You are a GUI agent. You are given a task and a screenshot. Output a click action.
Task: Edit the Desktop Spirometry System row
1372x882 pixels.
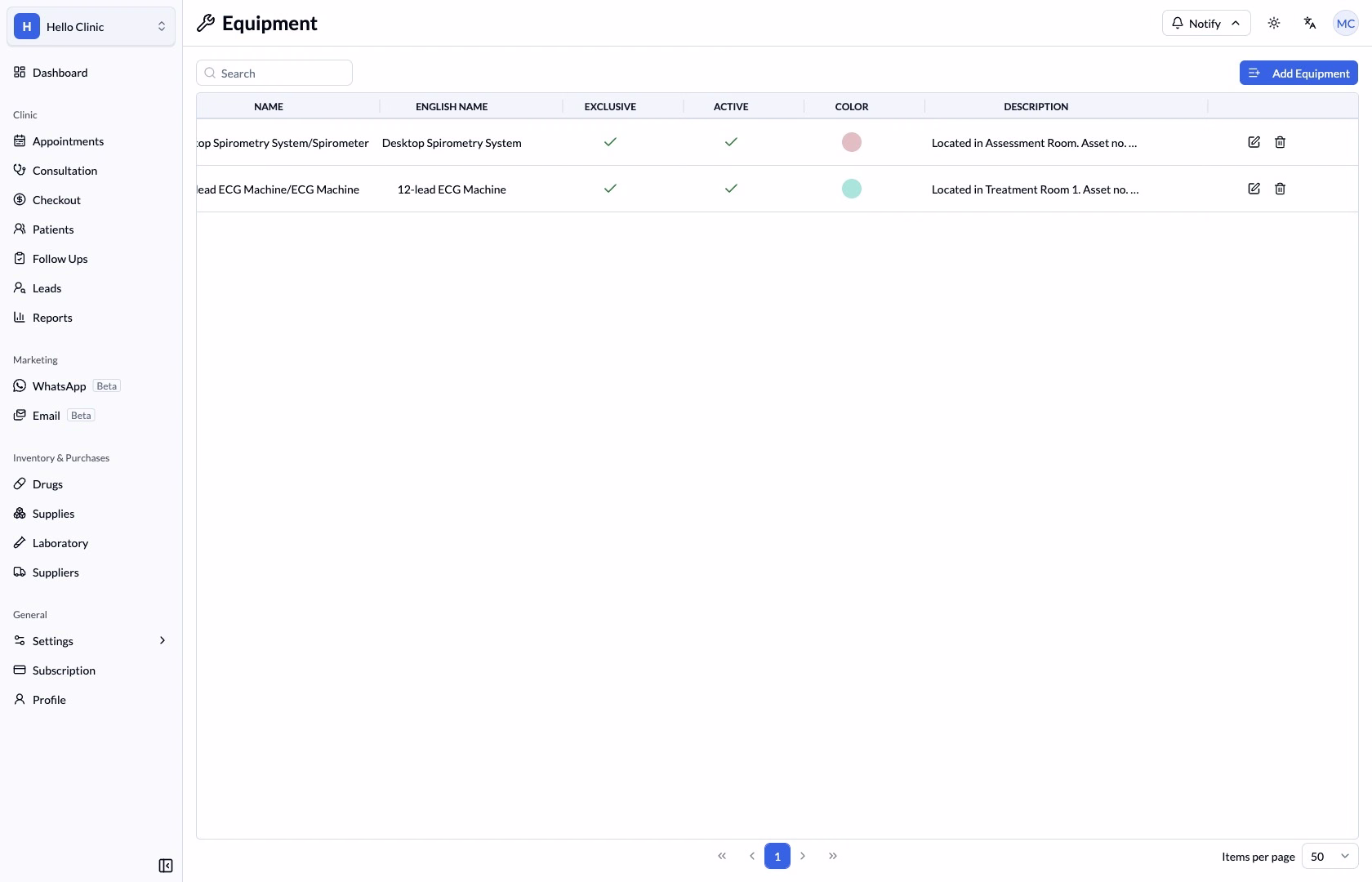pos(1254,142)
